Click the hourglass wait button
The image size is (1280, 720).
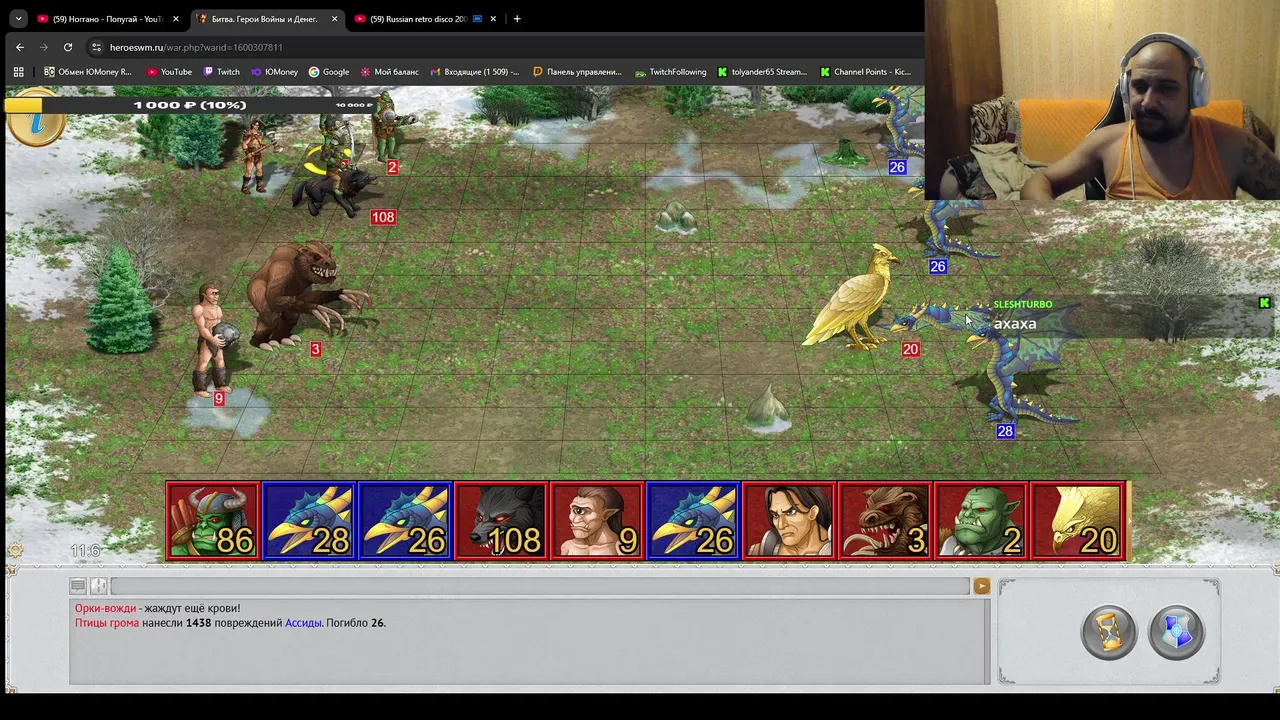pos(1108,632)
